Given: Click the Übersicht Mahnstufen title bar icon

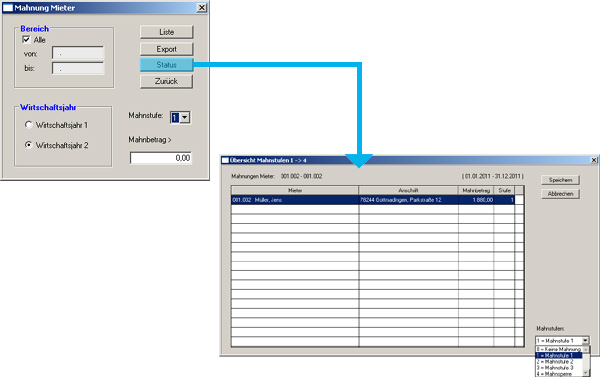Looking at the screenshot, I should click(x=225, y=160).
